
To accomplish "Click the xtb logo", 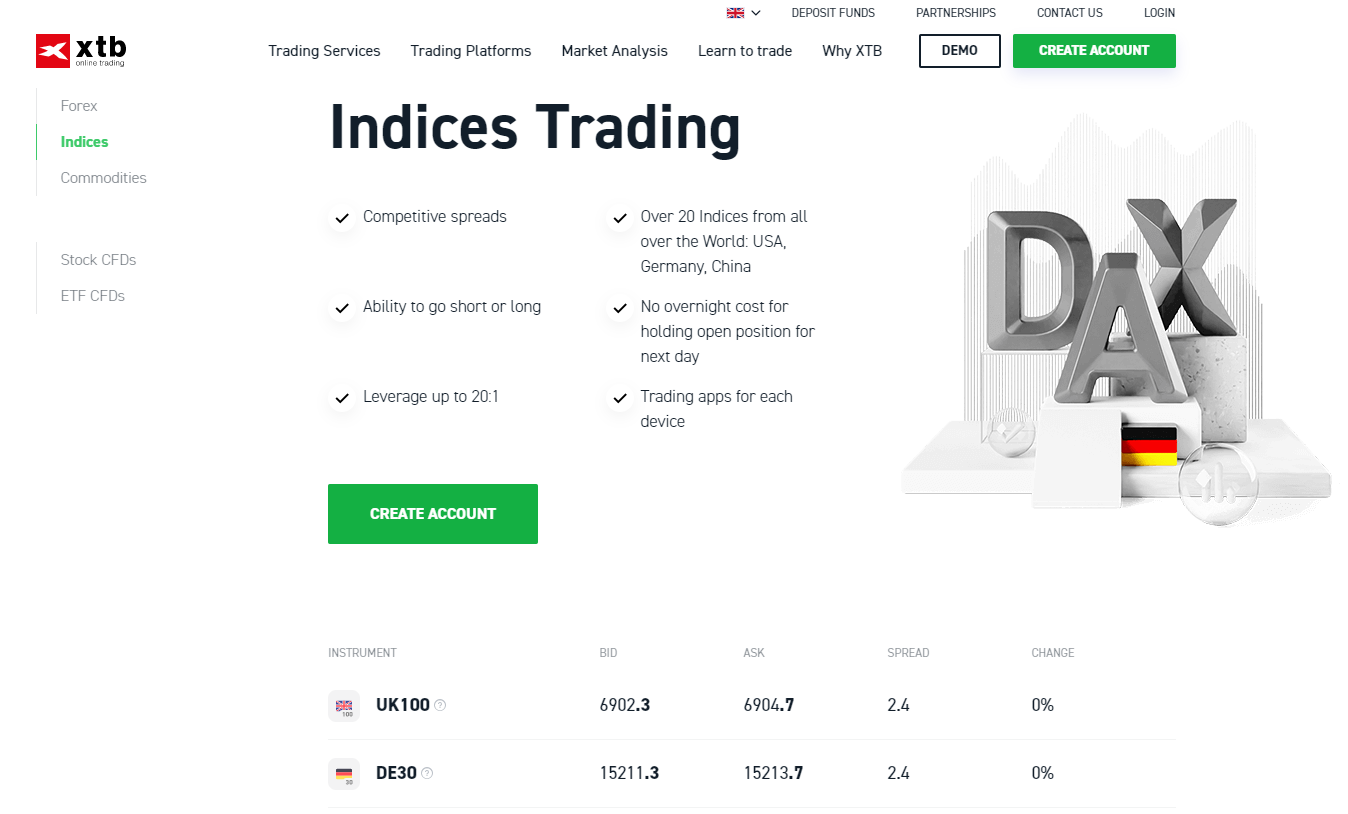I will click(80, 50).
